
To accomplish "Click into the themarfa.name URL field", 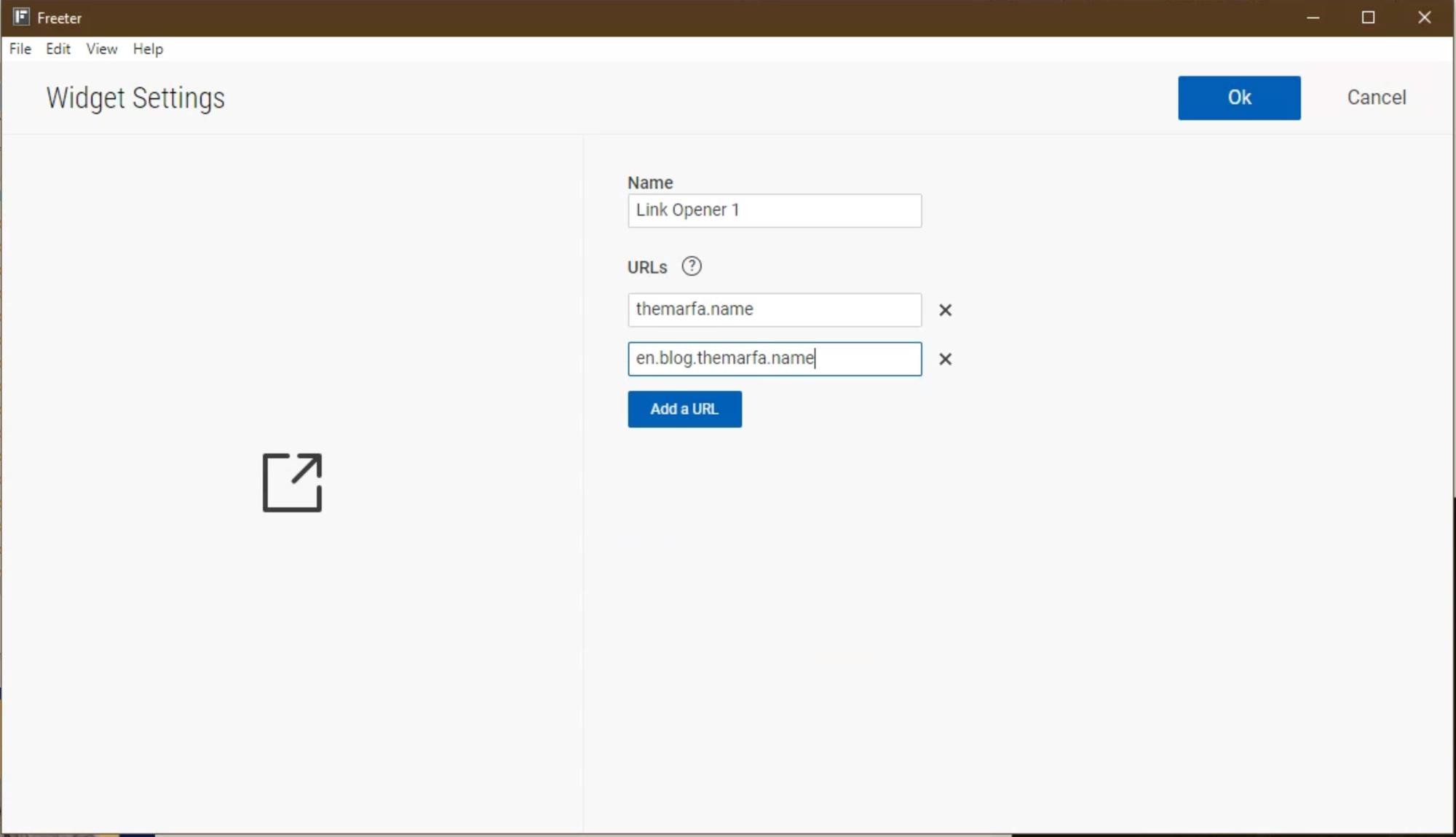I will pyautogui.click(x=774, y=309).
